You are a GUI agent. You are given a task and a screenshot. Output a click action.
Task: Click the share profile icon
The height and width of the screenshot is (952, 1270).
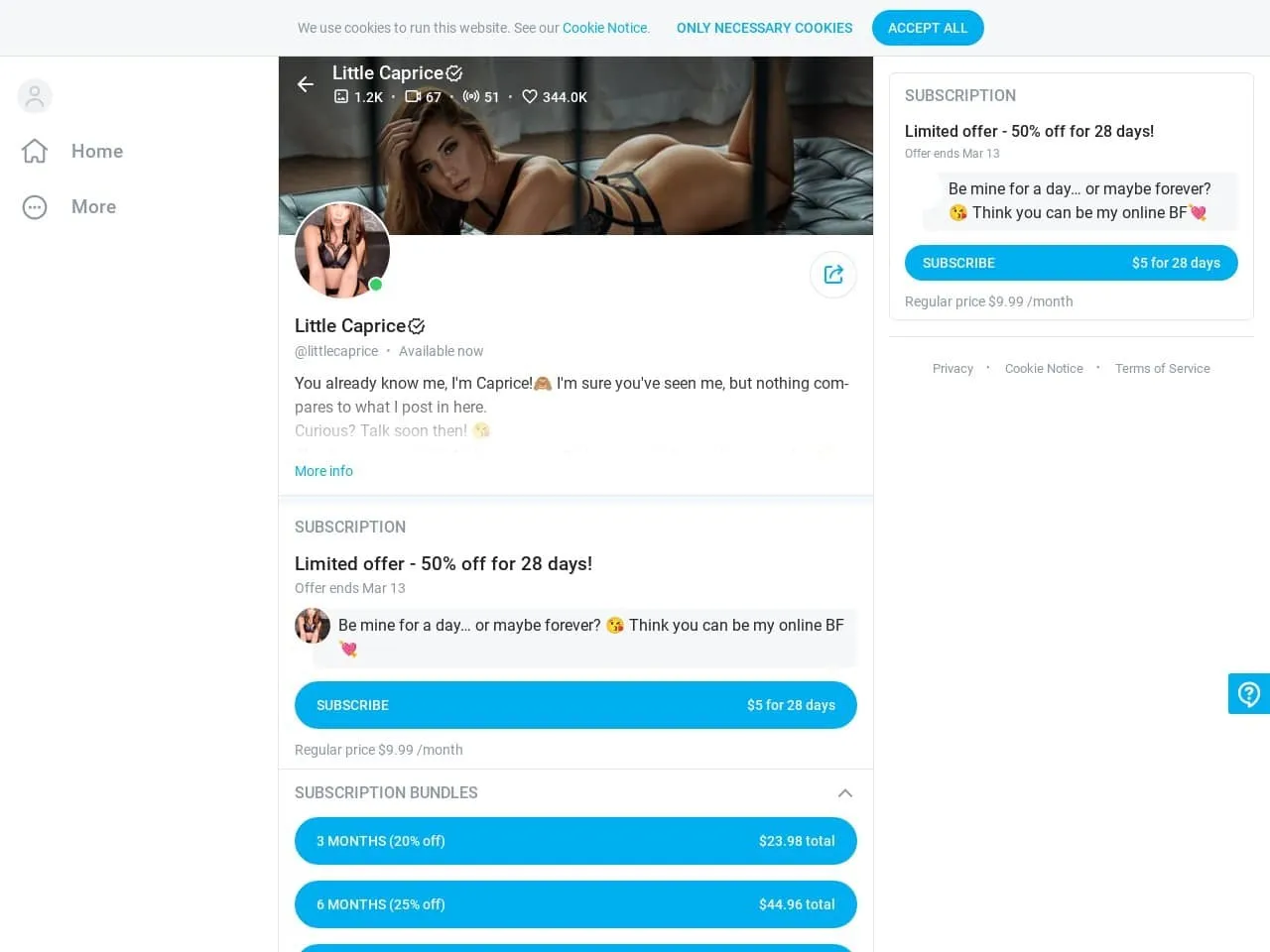point(833,275)
